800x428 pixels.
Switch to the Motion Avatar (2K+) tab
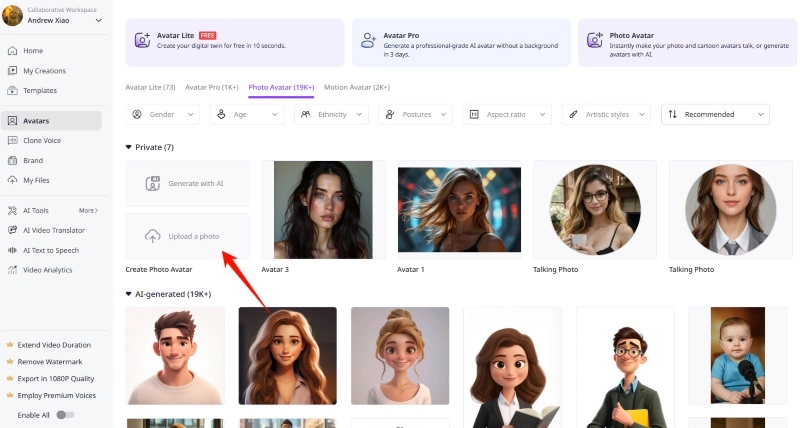tap(356, 87)
